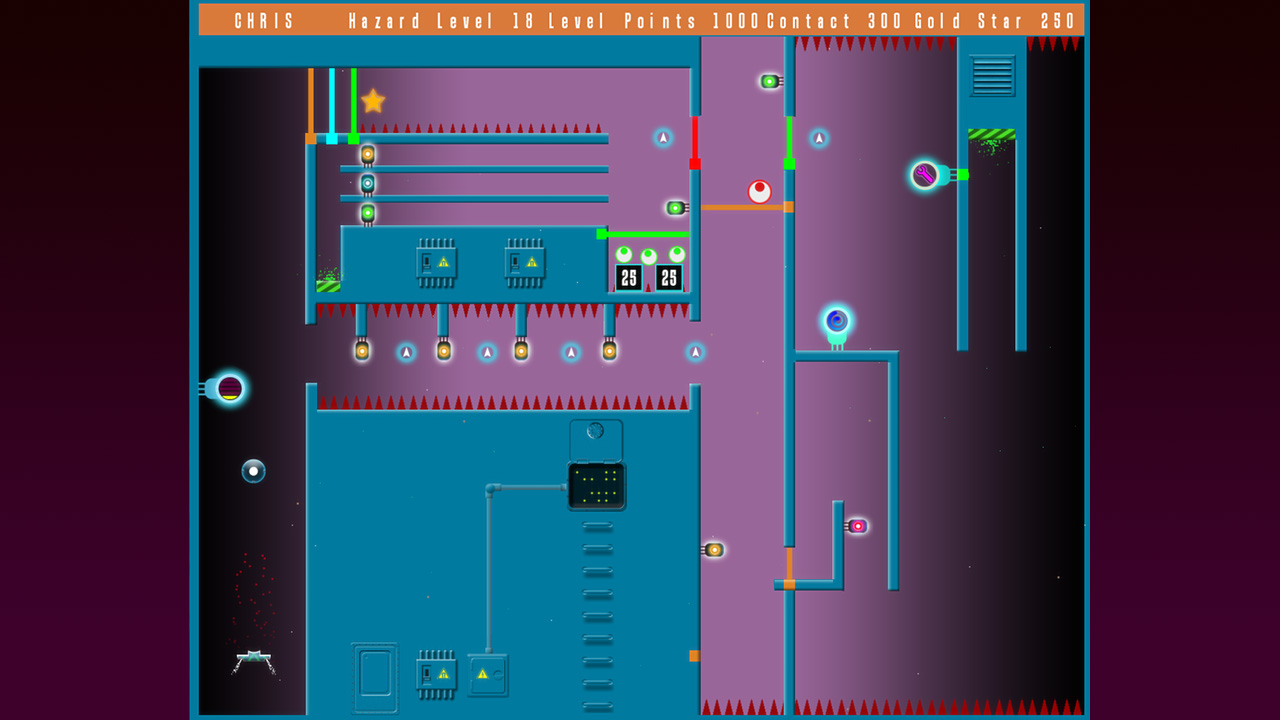Select the left microchip hazard panel
Image resolution: width=1280 pixels, height=720 pixels.
(x=437, y=262)
